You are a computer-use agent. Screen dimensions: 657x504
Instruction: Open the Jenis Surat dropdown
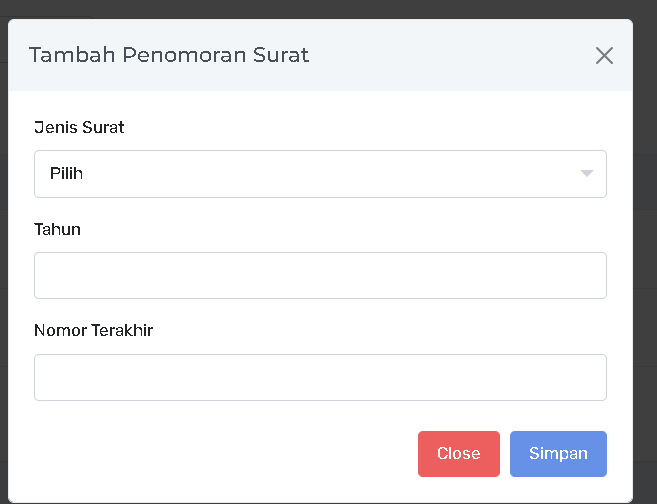pos(320,174)
